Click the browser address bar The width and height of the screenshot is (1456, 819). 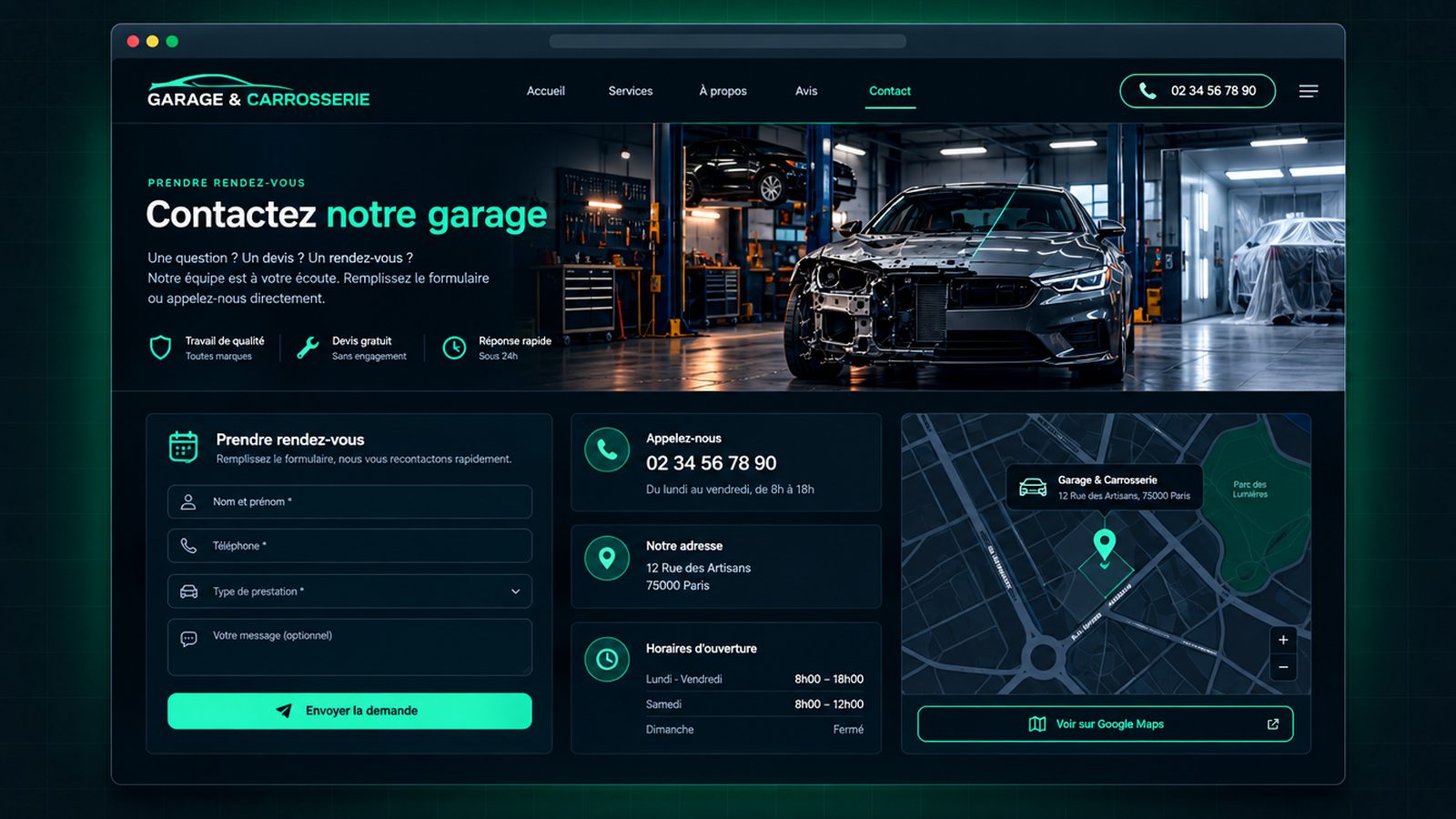pyautogui.click(x=728, y=41)
